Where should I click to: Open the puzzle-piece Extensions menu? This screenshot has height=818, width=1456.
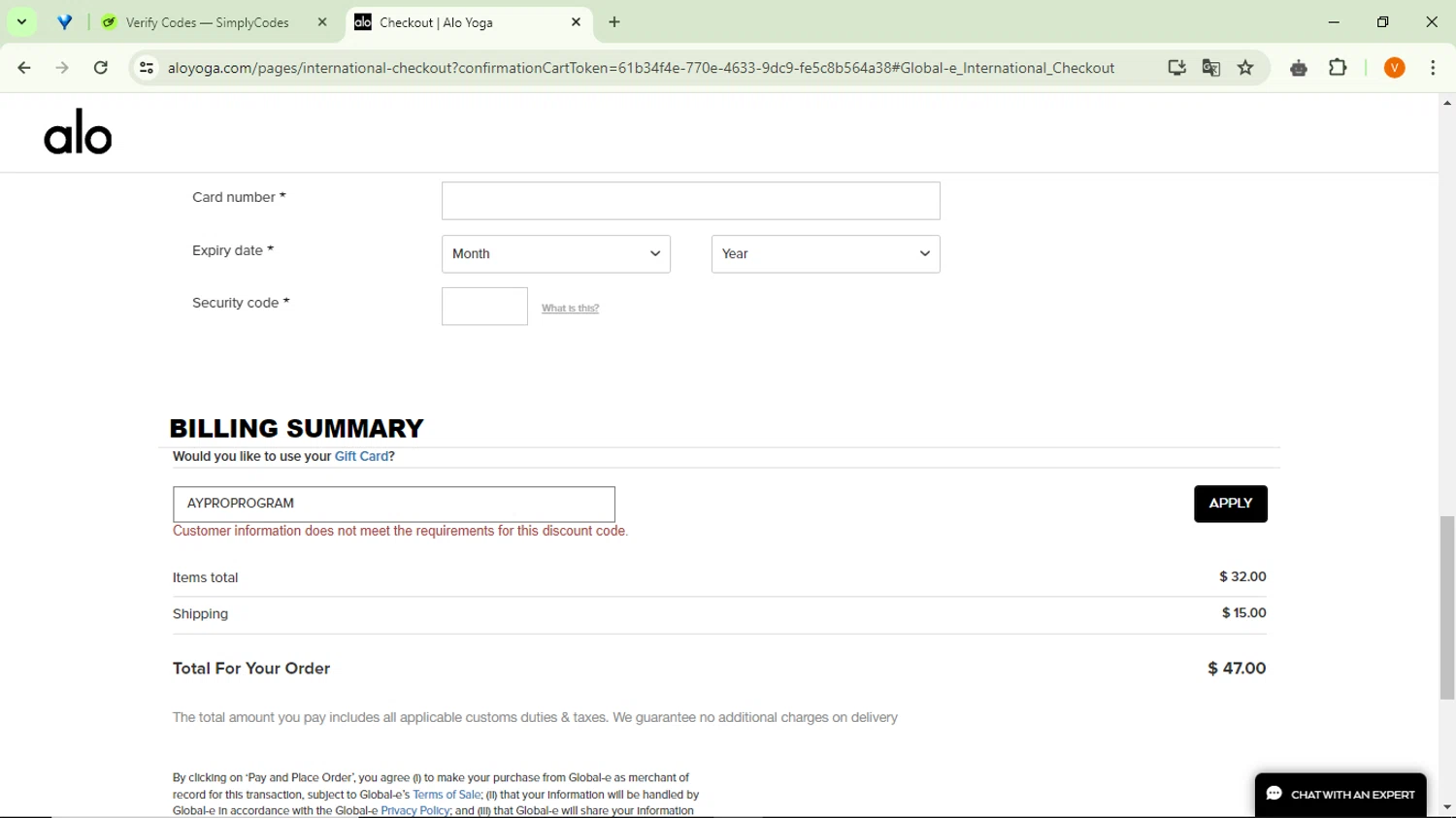pos(1338,68)
